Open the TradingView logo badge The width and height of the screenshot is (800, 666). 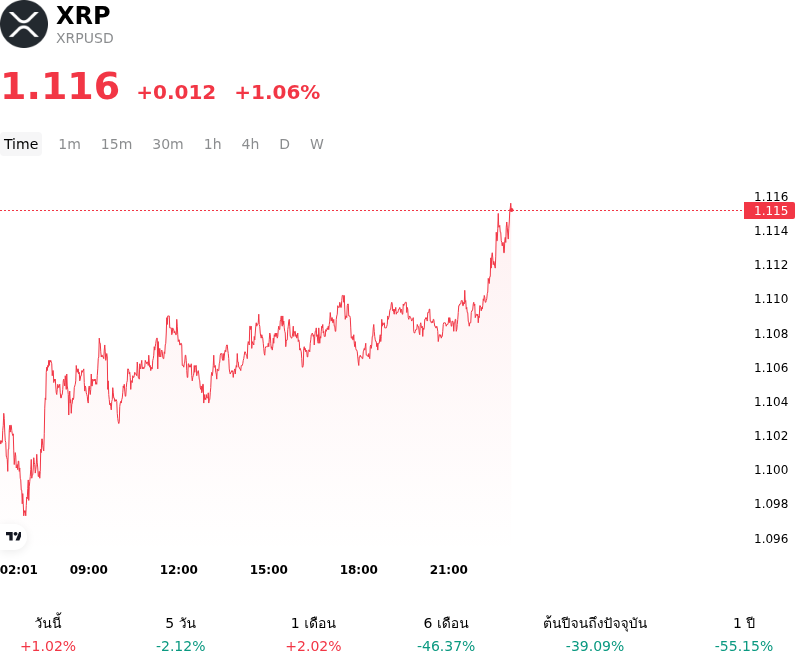pos(13,536)
